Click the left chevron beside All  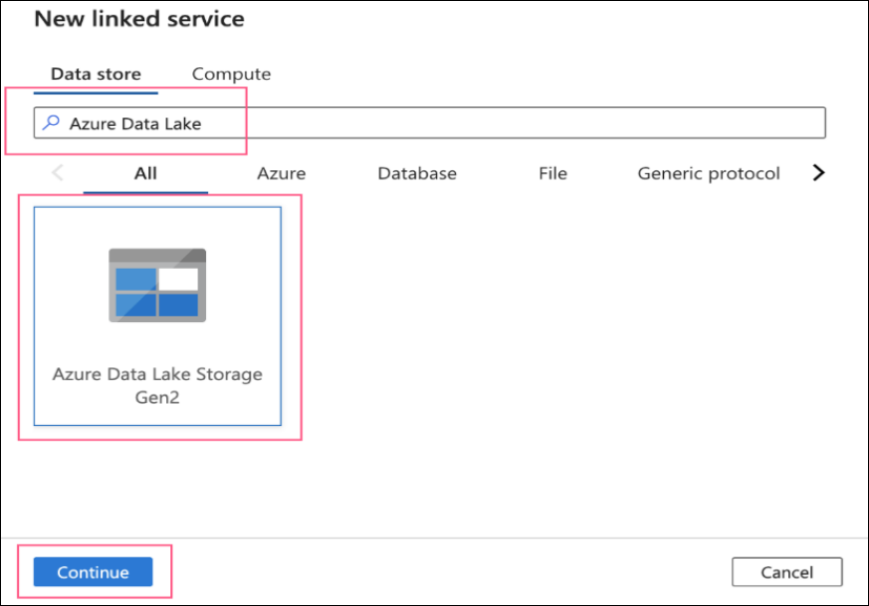click(57, 172)
